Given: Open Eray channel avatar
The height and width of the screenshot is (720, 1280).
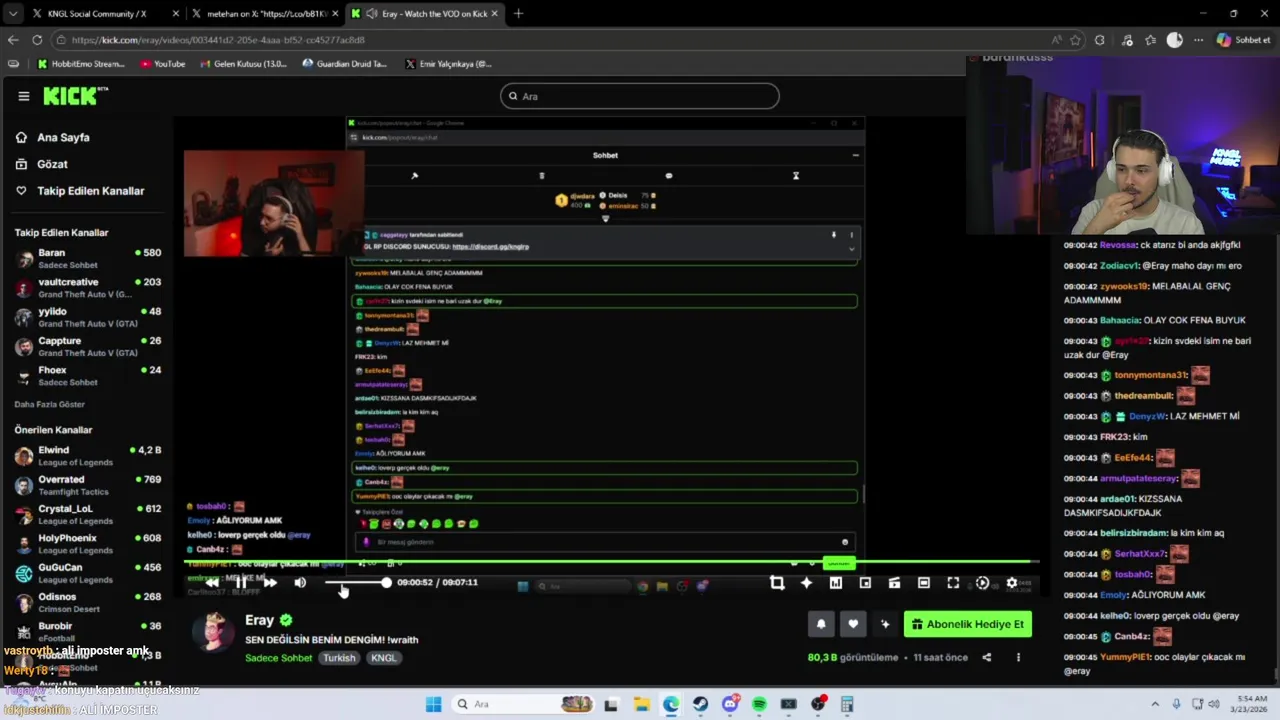Looking at the screenshot, I should click(213, 632).
